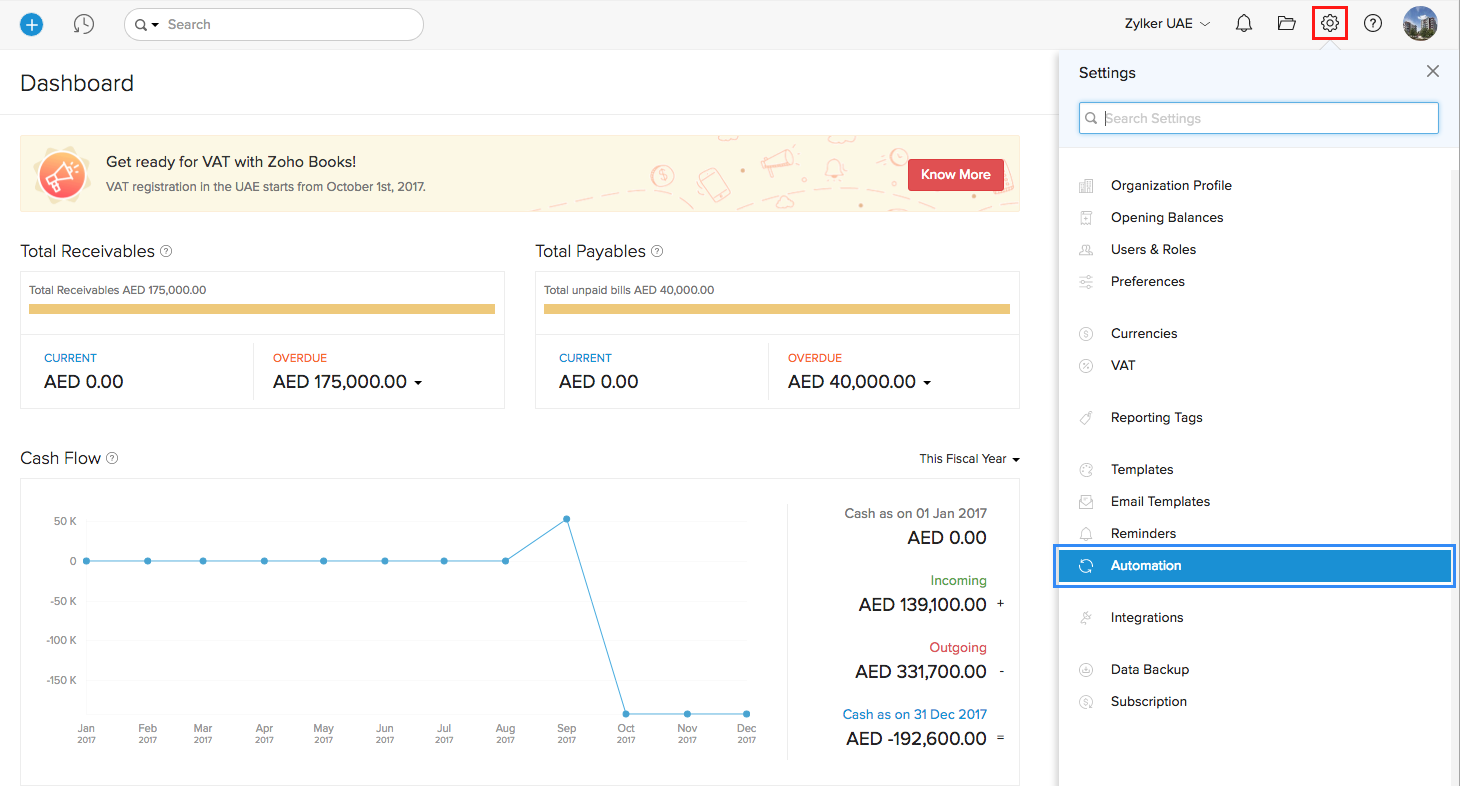Open the recent activity history icon

[x=84, y=24]
